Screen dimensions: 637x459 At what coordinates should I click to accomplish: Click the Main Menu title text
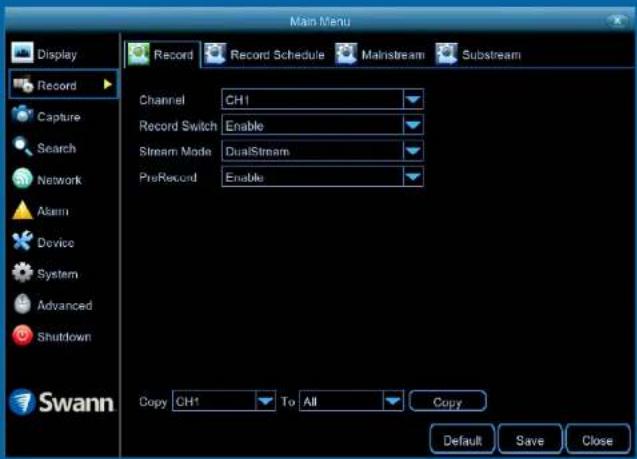click(320, 21)
